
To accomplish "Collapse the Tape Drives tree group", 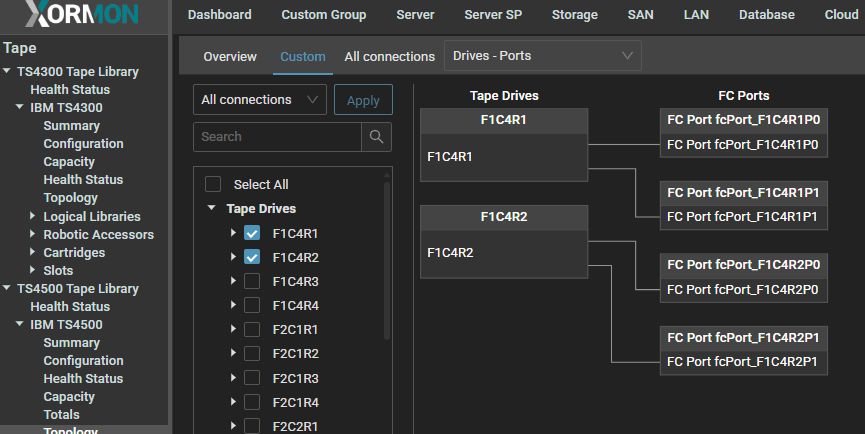I will pos(212,209).
